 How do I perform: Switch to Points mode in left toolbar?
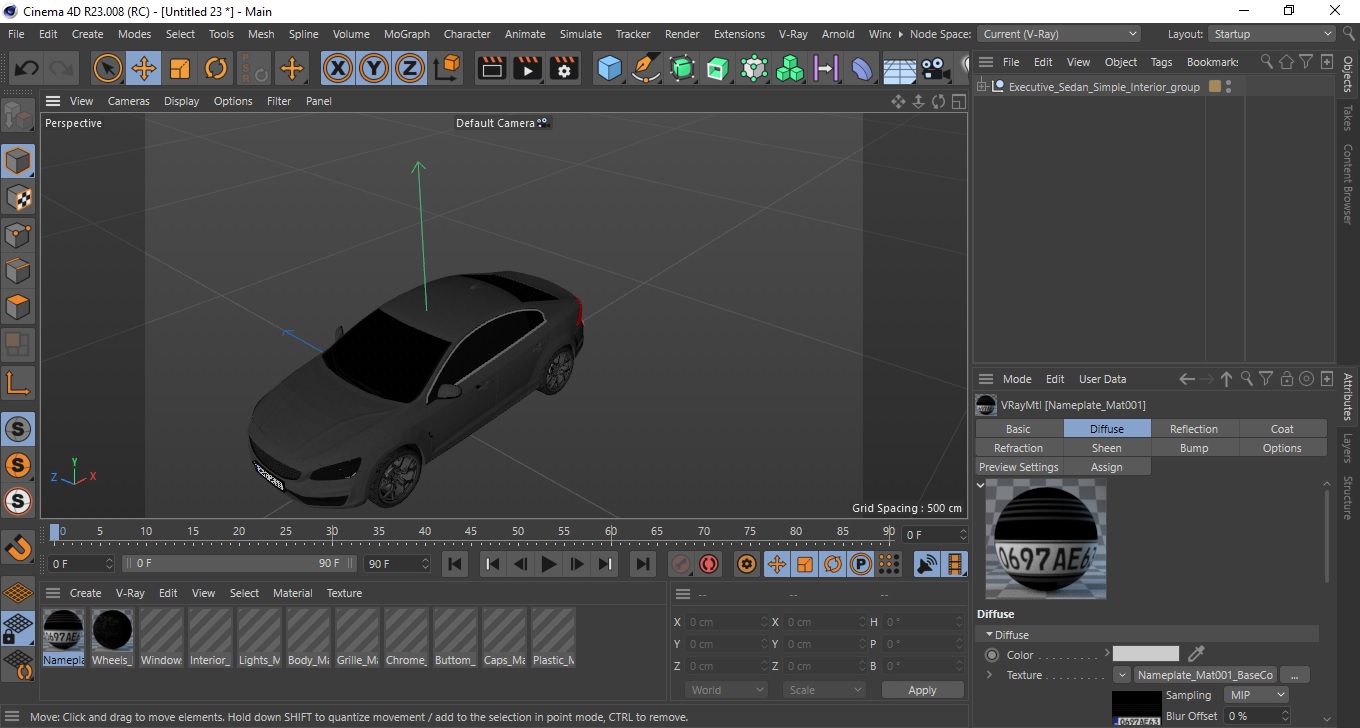[x=18, y=235]
